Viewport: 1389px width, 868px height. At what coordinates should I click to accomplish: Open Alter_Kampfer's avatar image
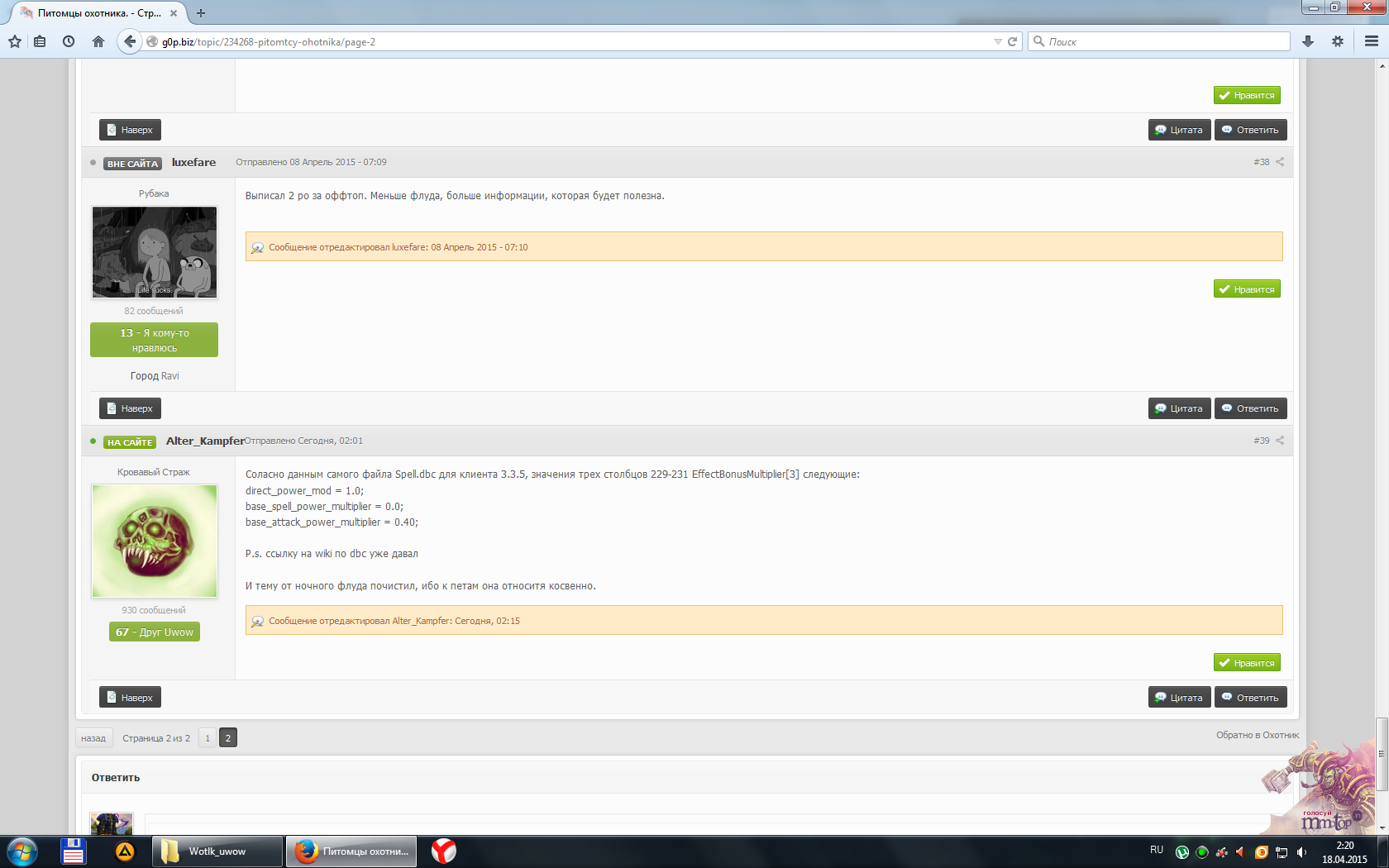[155, 541]
